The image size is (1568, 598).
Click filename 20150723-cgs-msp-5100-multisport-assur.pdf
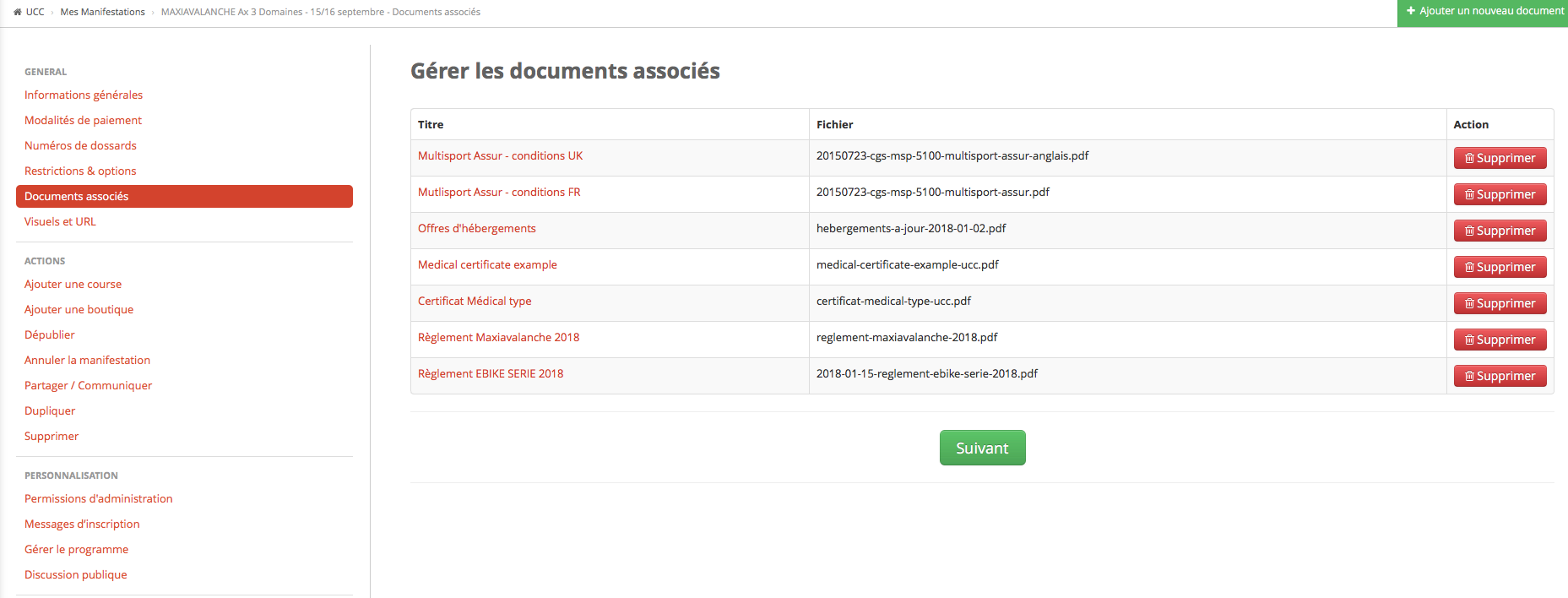coord(933,192)
